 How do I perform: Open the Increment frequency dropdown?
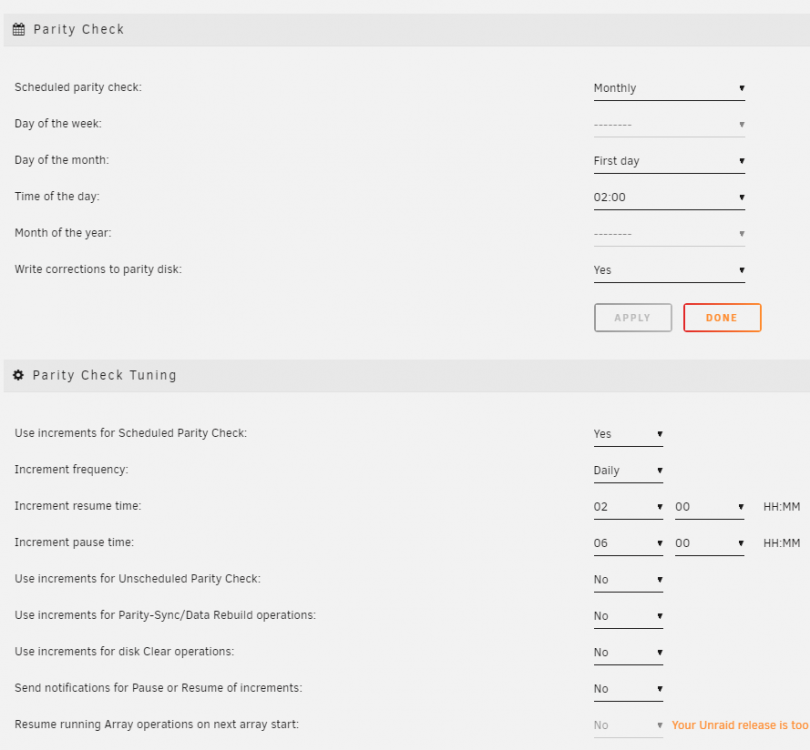tap(628, 471)
